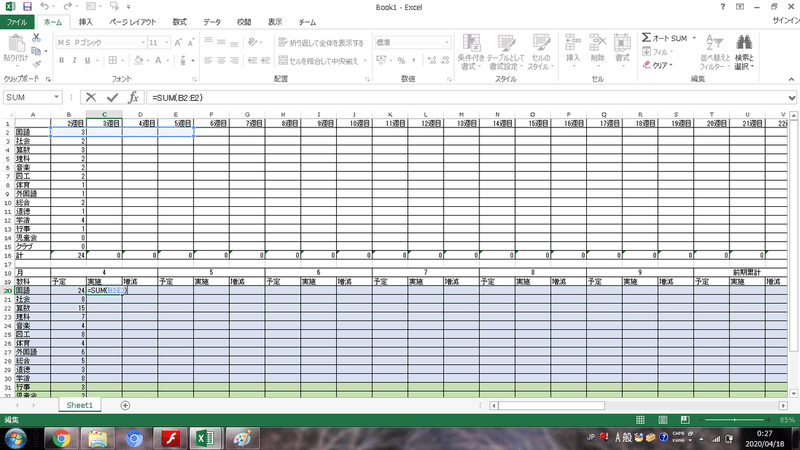The height and width of the screenshot is (450, 800).
Task: Click the Paste clipboard icon
Action: coord(16,44)
